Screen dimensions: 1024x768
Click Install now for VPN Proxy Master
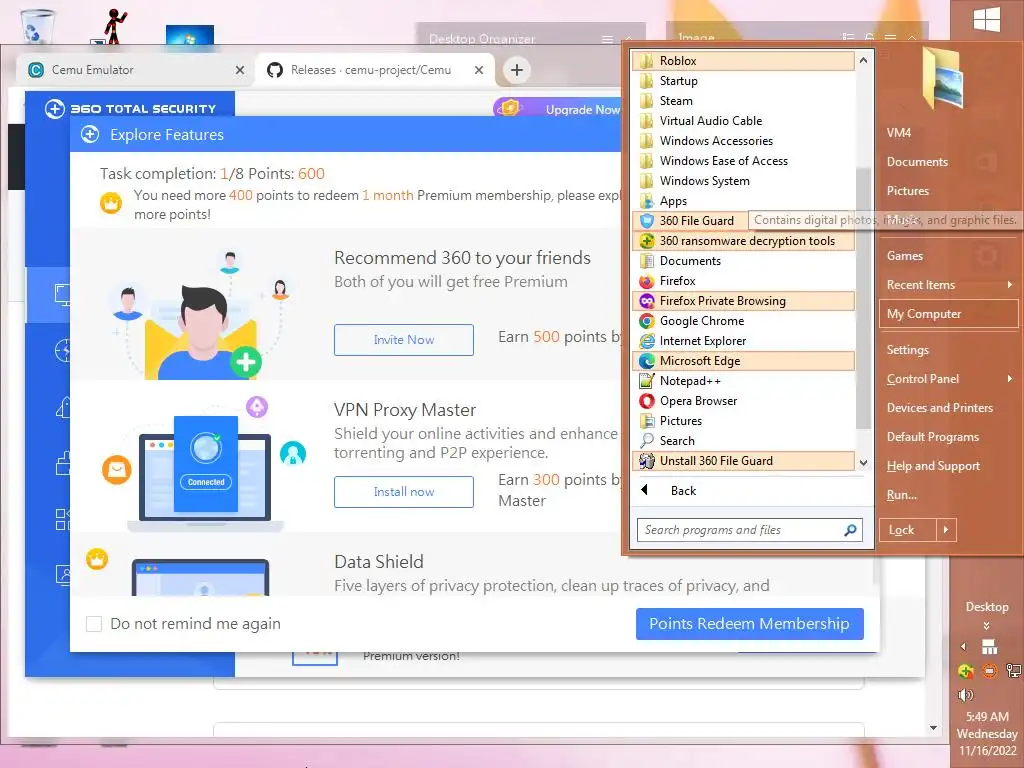tap(404, 492)
